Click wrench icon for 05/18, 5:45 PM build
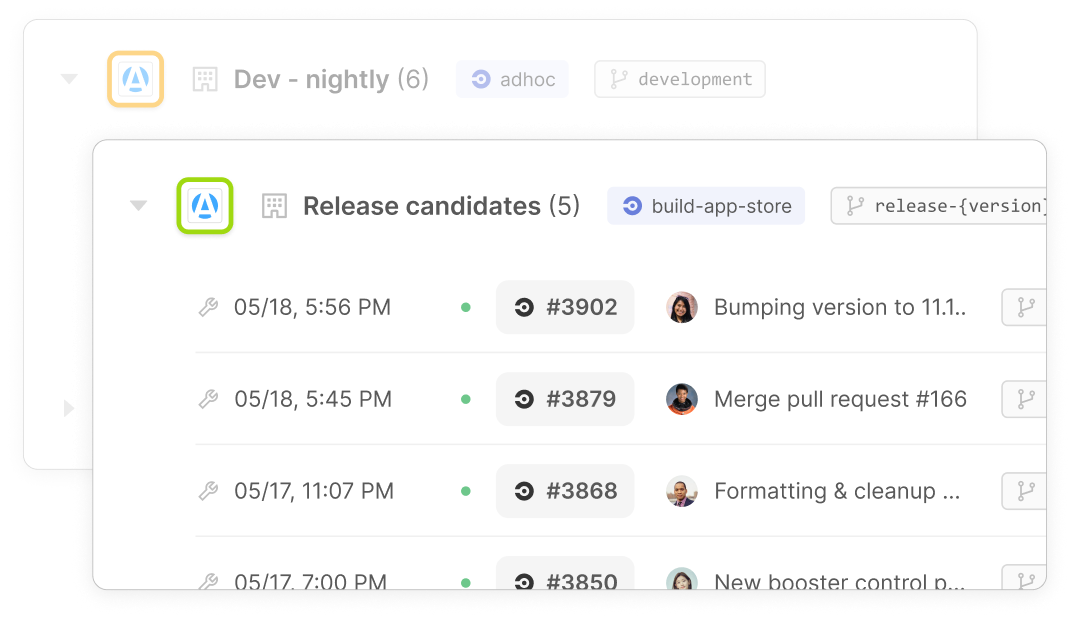1070x617 pixels. click(x=208, y=400)
